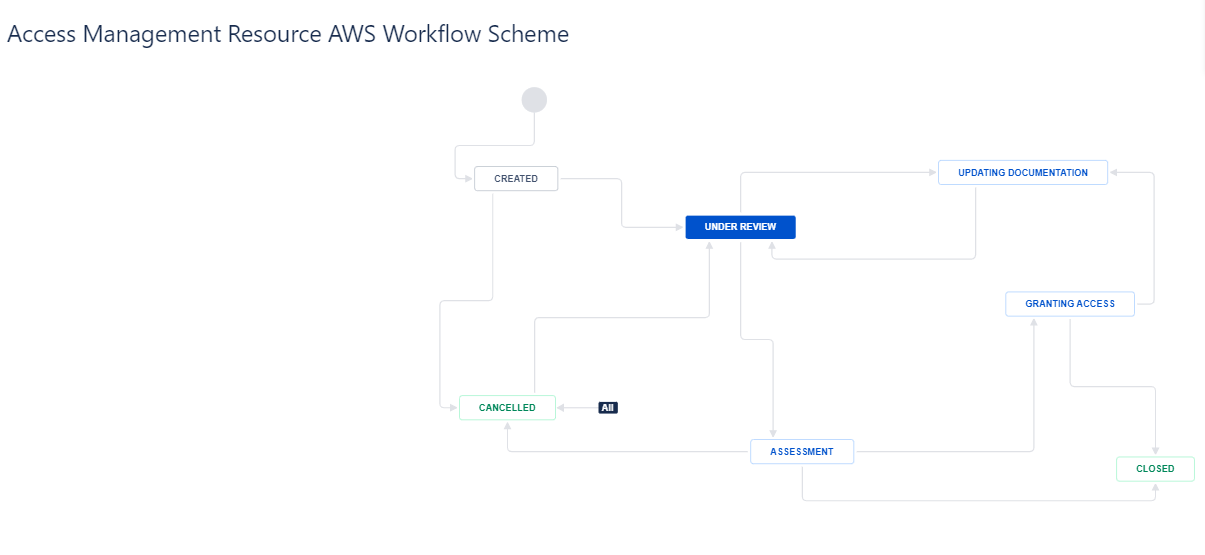
Task: Click the All transition badge
Action: tap(608, 408)
